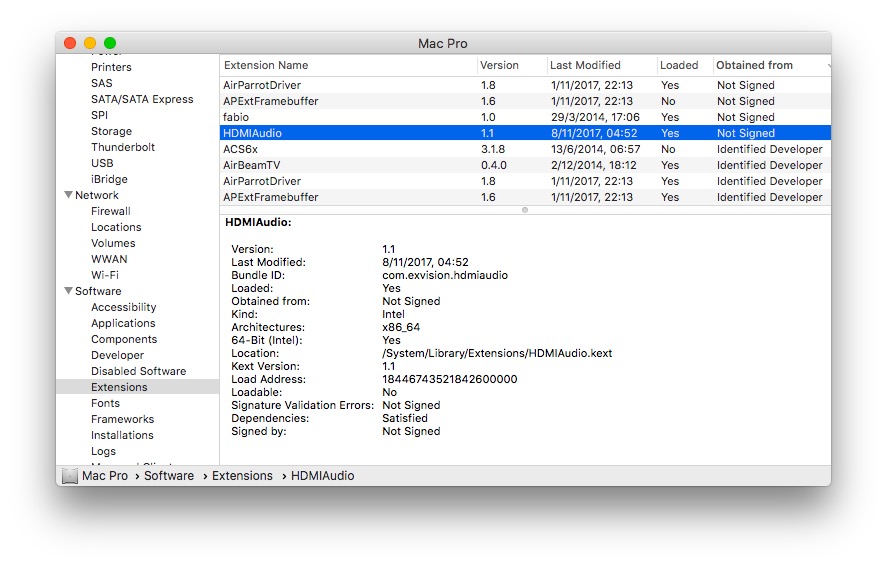Open Volumes under Network
Viewport: 887px width, 566px height.
[x=113, y=243]
